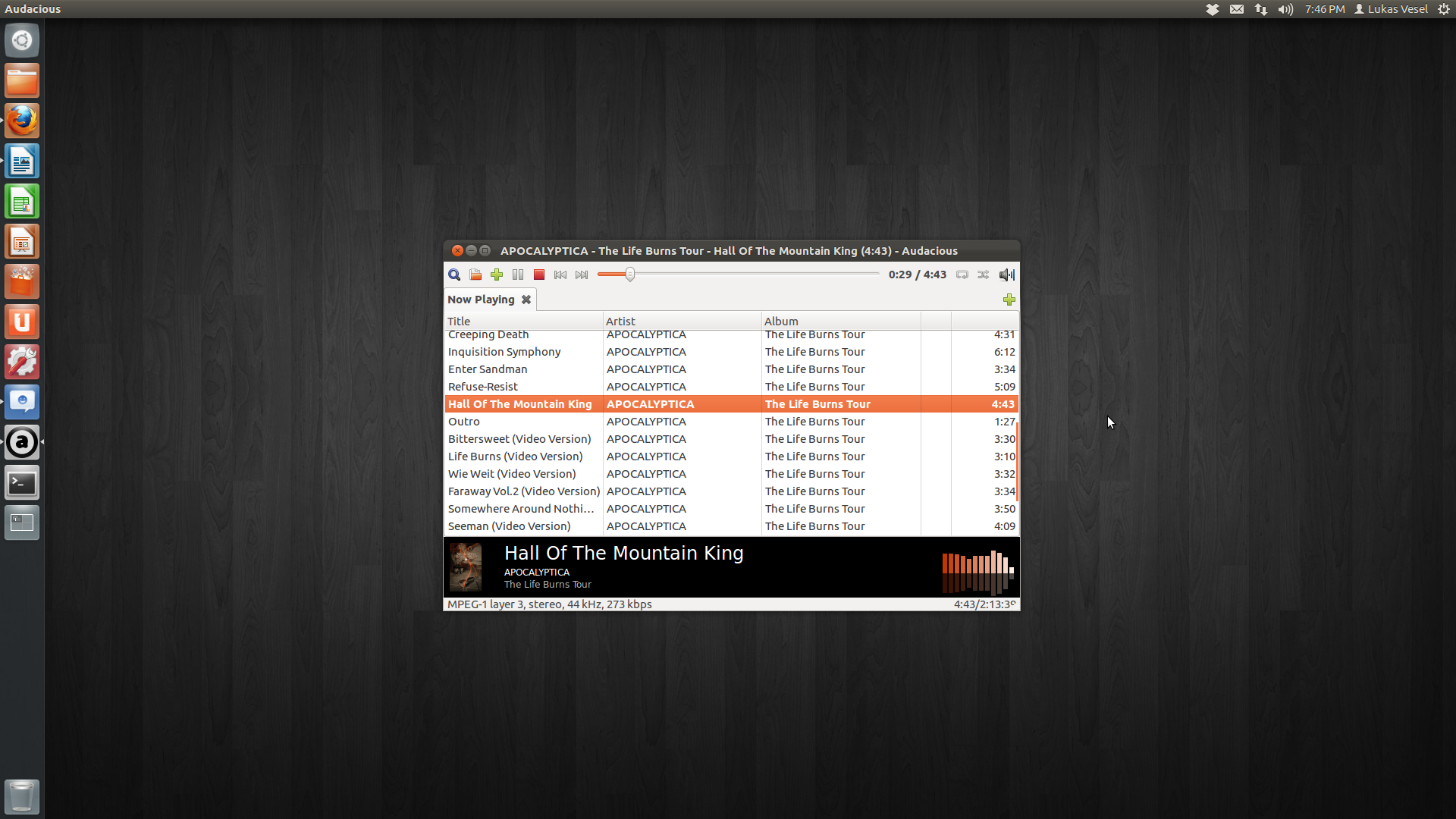Open Ubuntu One from the launcher

[x=22, y=322]
